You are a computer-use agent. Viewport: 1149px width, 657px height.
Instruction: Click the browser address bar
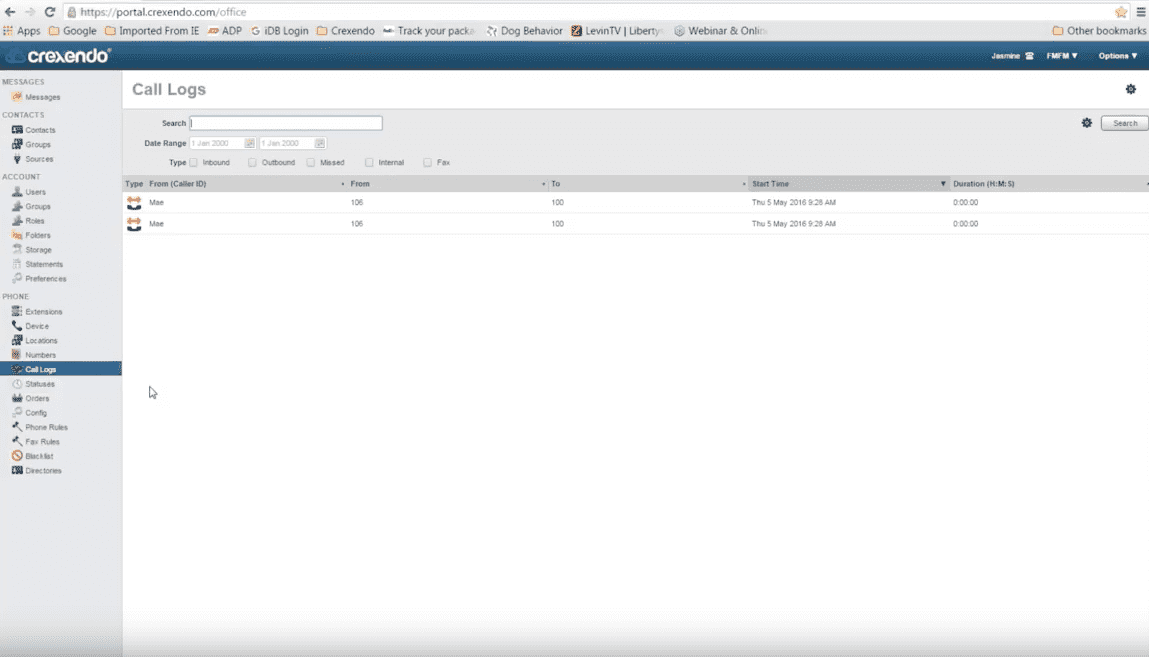(x=586, y=12)
